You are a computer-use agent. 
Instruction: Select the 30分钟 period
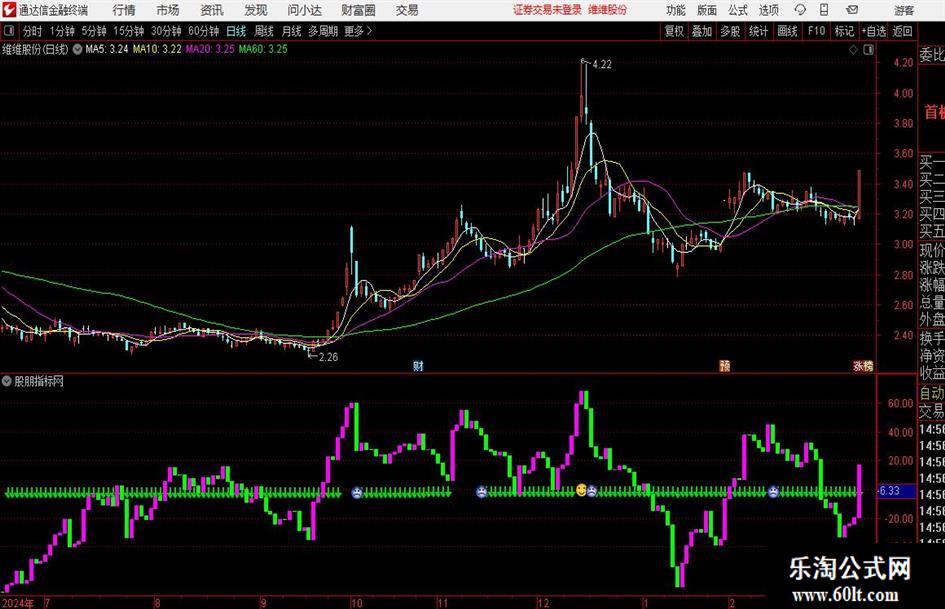pyautogui.click(x=166, y=31)
